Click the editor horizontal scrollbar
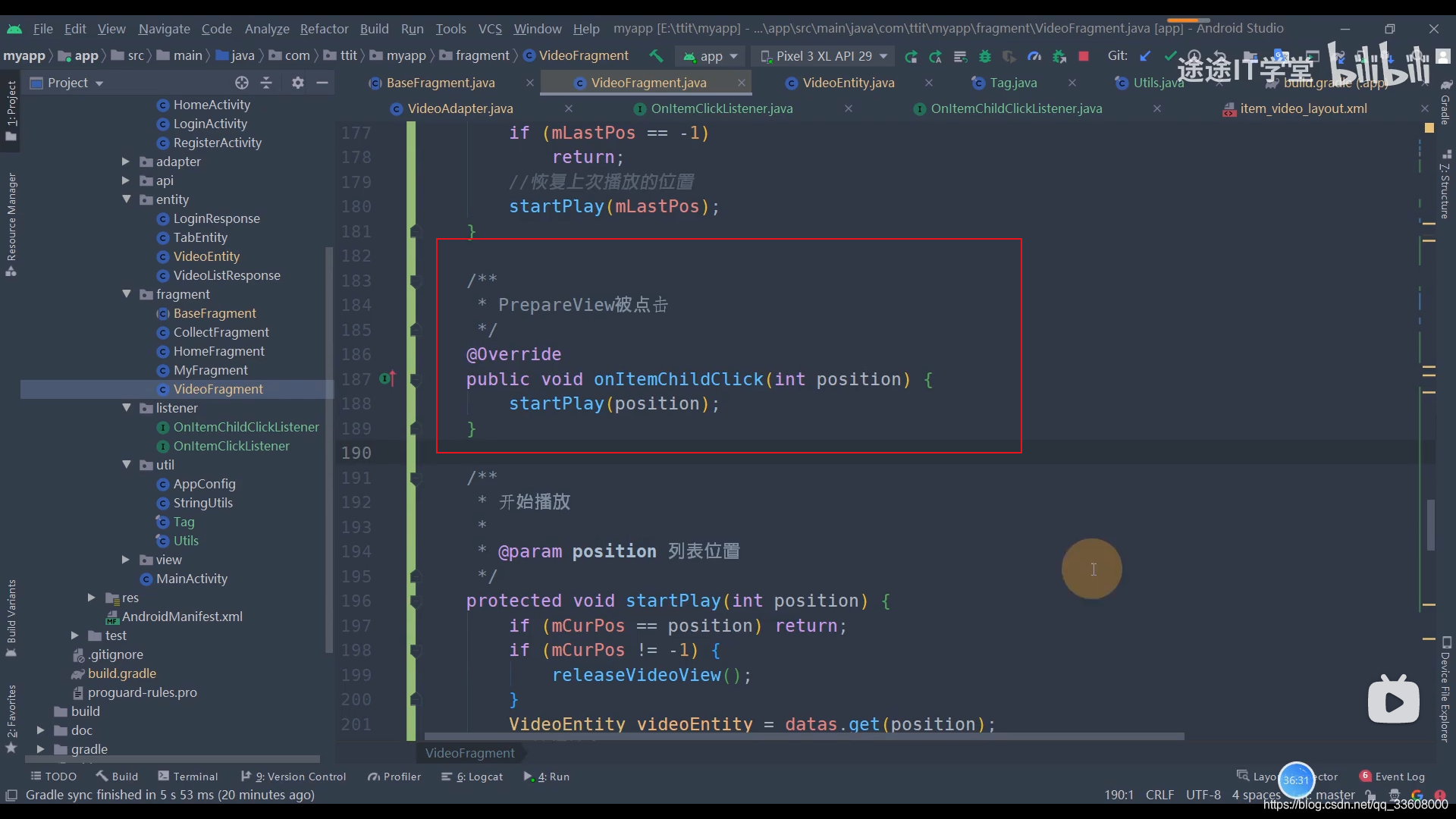Image resolution: width=1456 pixels, height=819 pixels. point(804,736)
